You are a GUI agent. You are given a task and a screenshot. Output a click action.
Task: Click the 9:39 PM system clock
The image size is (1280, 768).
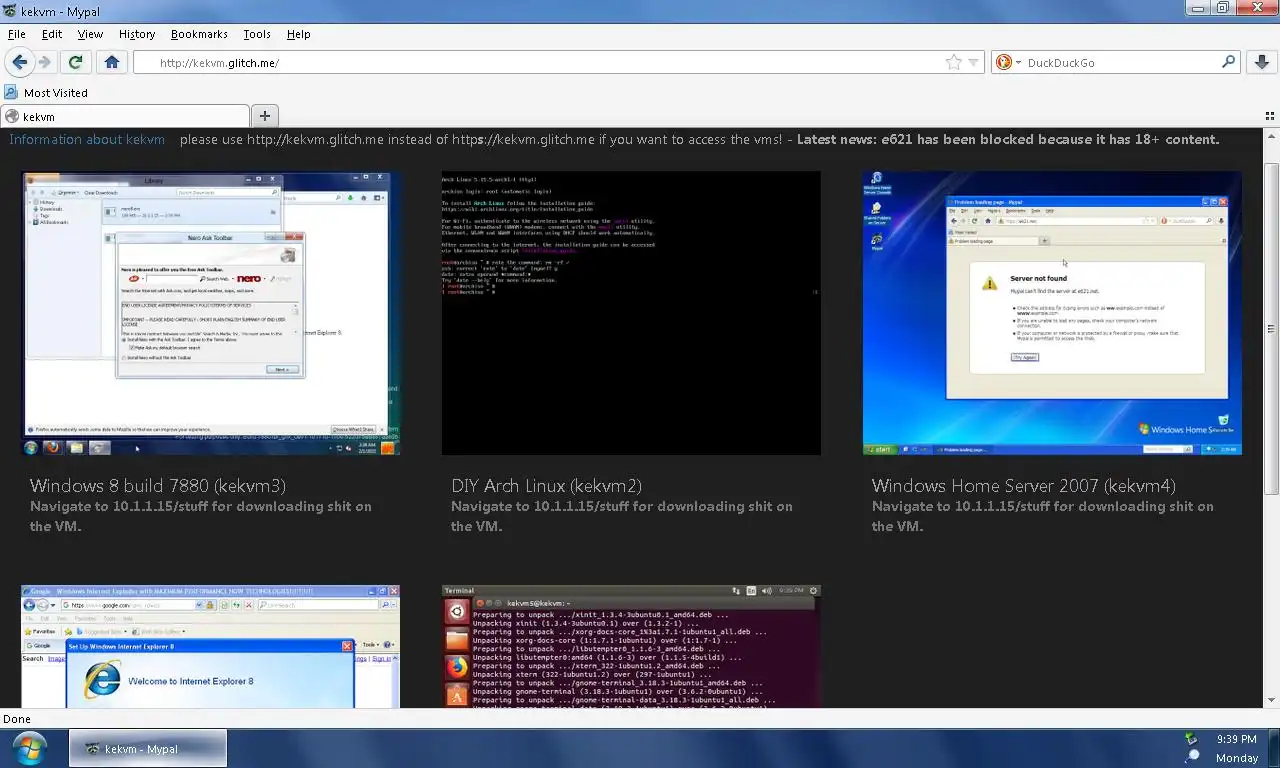click(x=1236, y=739)
